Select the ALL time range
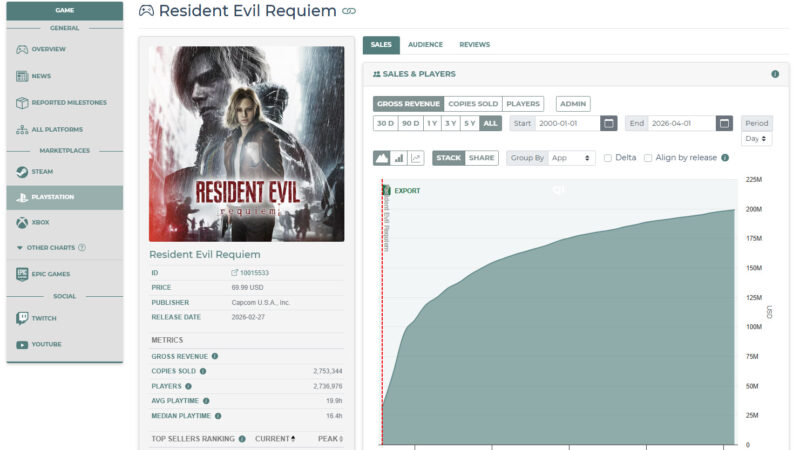 click(x=490, y=123)
